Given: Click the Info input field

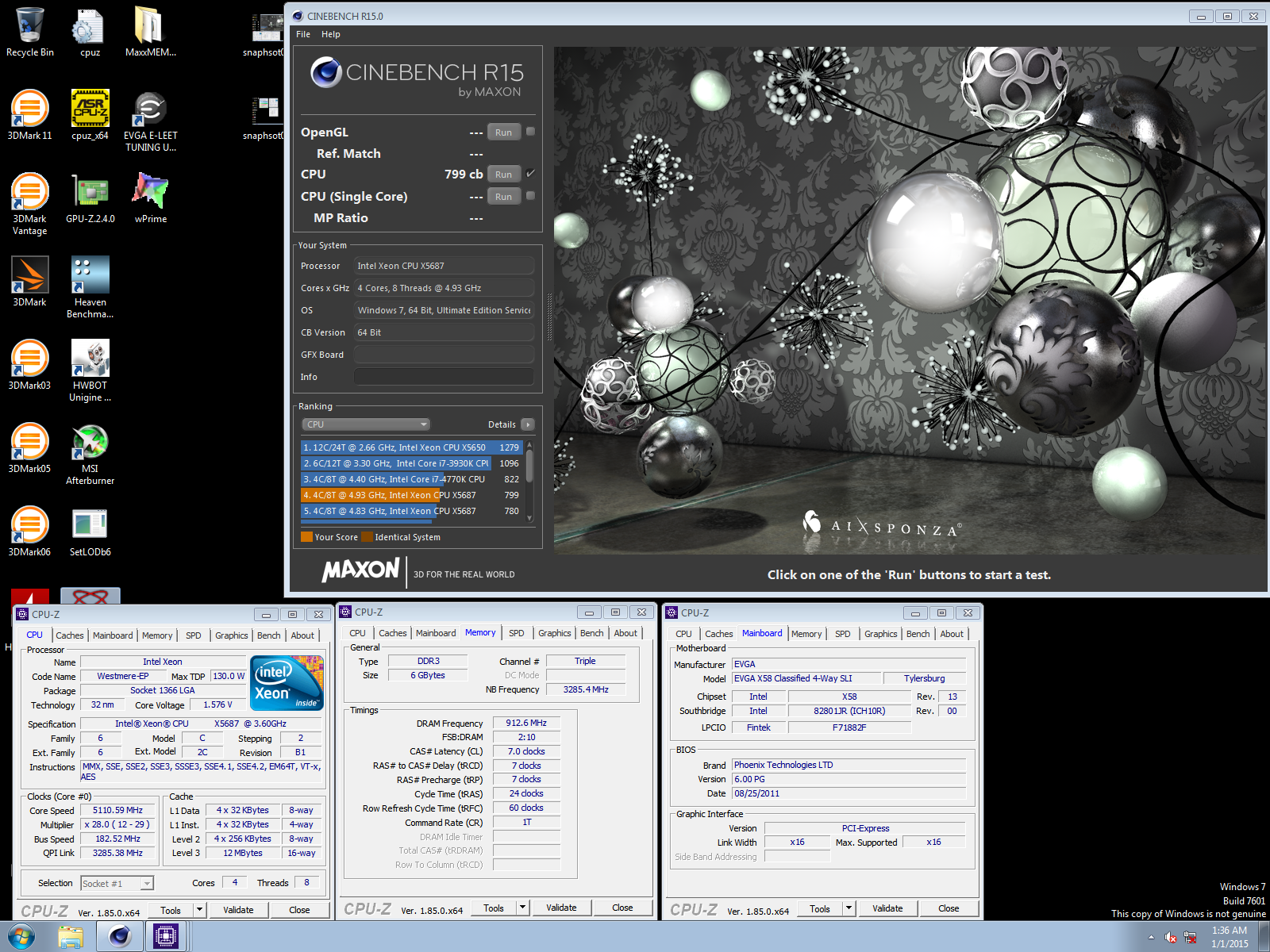Looking at the screenshot, I should [444, 377].
